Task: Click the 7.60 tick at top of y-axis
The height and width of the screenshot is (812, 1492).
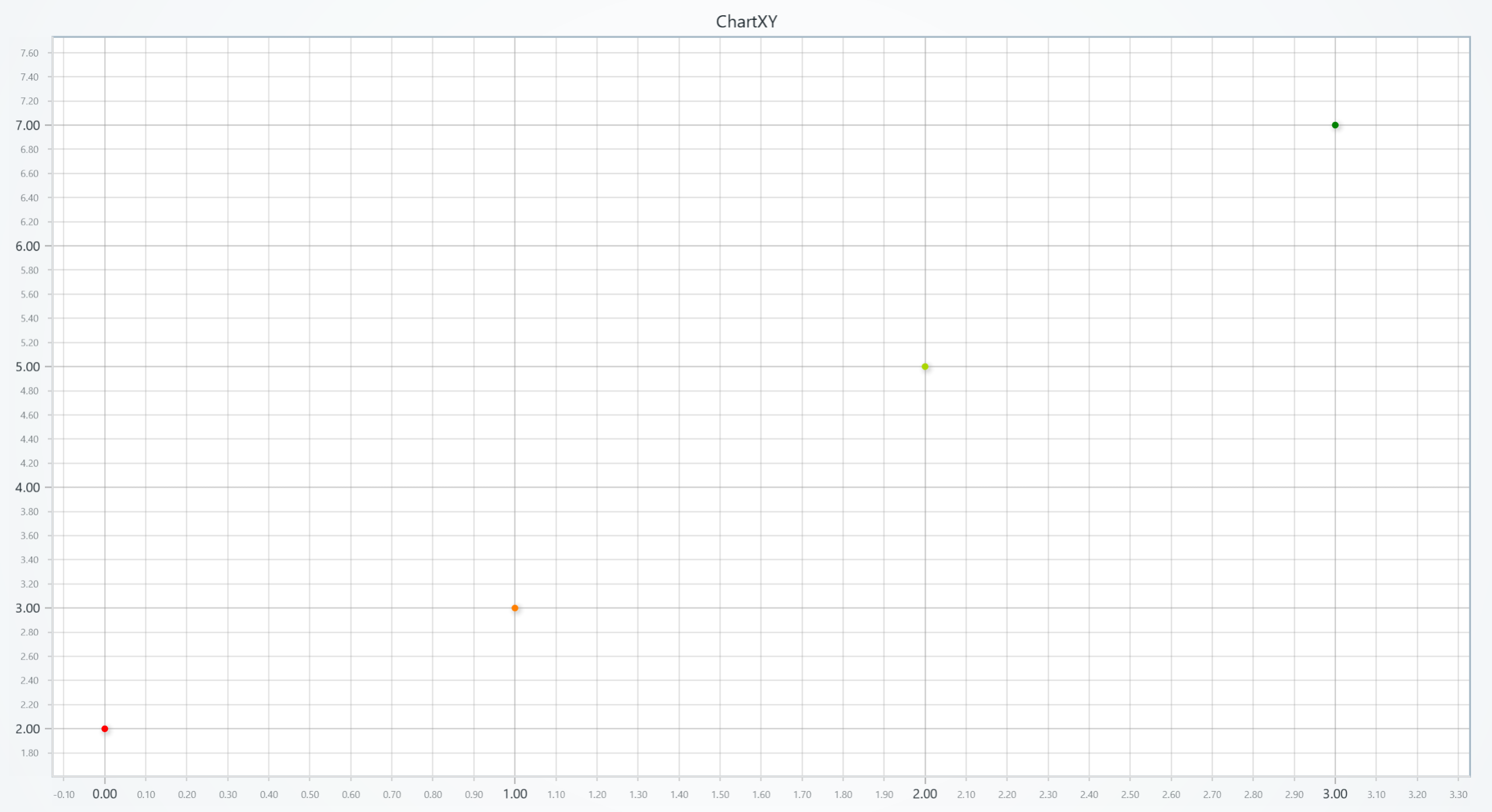Action: (30, 52)
